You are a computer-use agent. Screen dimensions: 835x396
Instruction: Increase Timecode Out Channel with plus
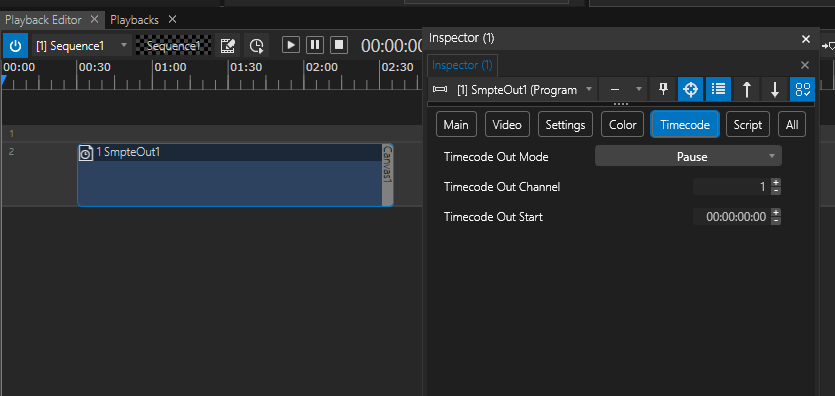pos(776,183)
